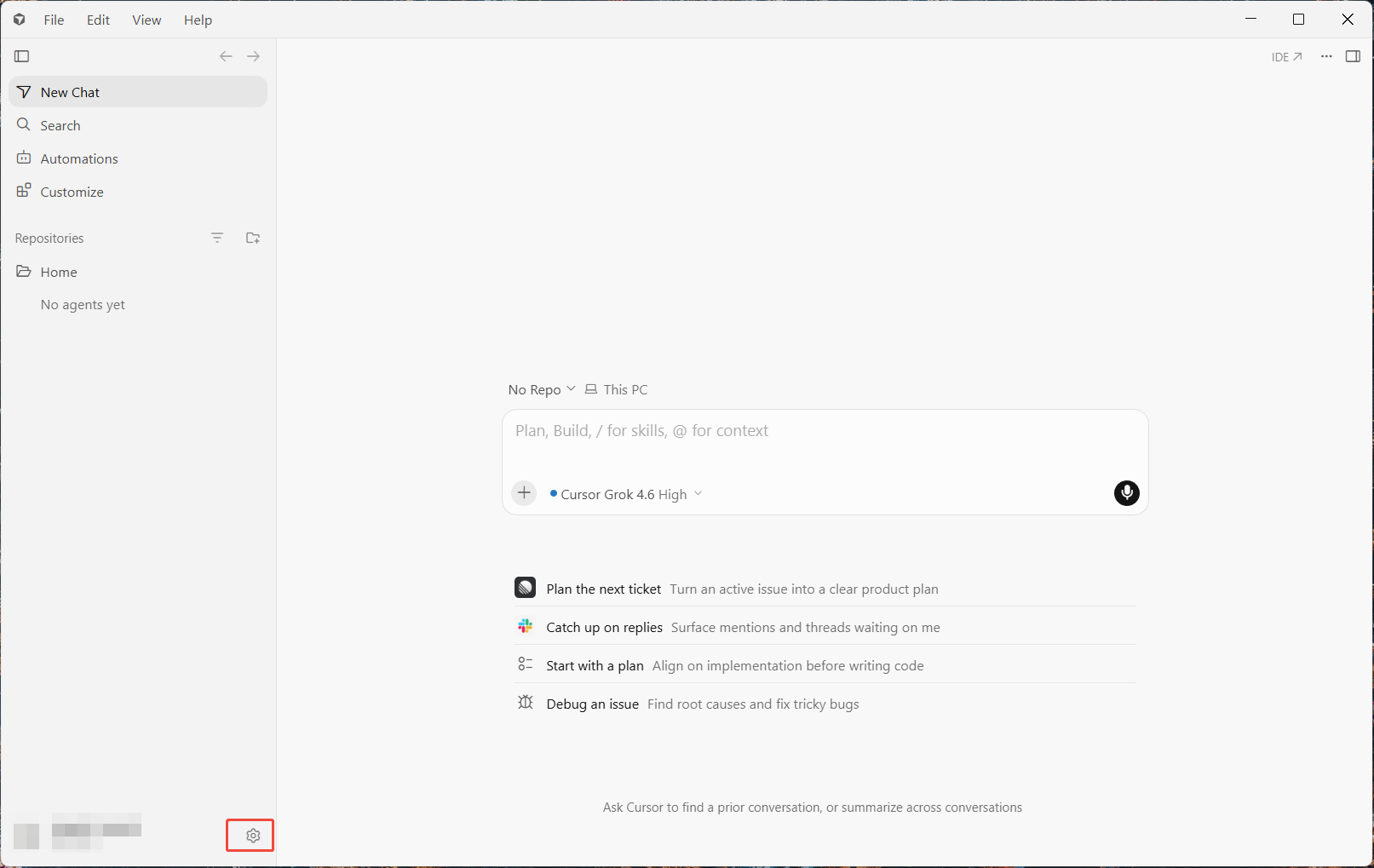Toggle the right side panel icon
Viewport: 1374px width, 868px height.
[x=1353, y=56]
